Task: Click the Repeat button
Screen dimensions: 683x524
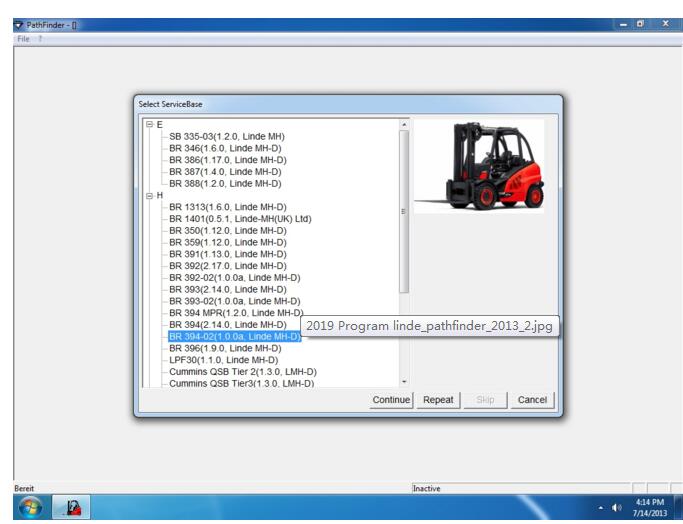Action: coord(438,400)
